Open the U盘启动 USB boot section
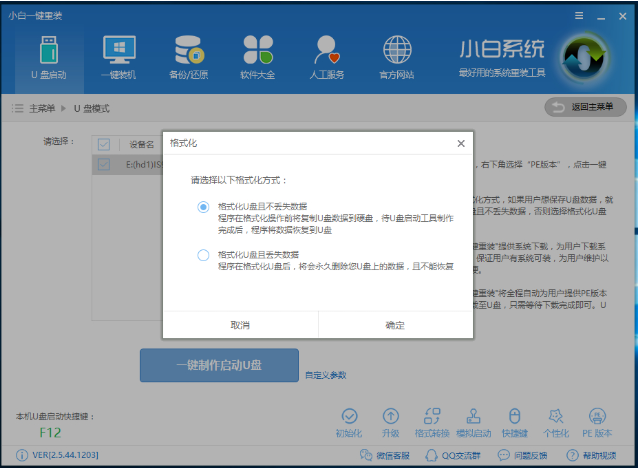 coord(48,56)
